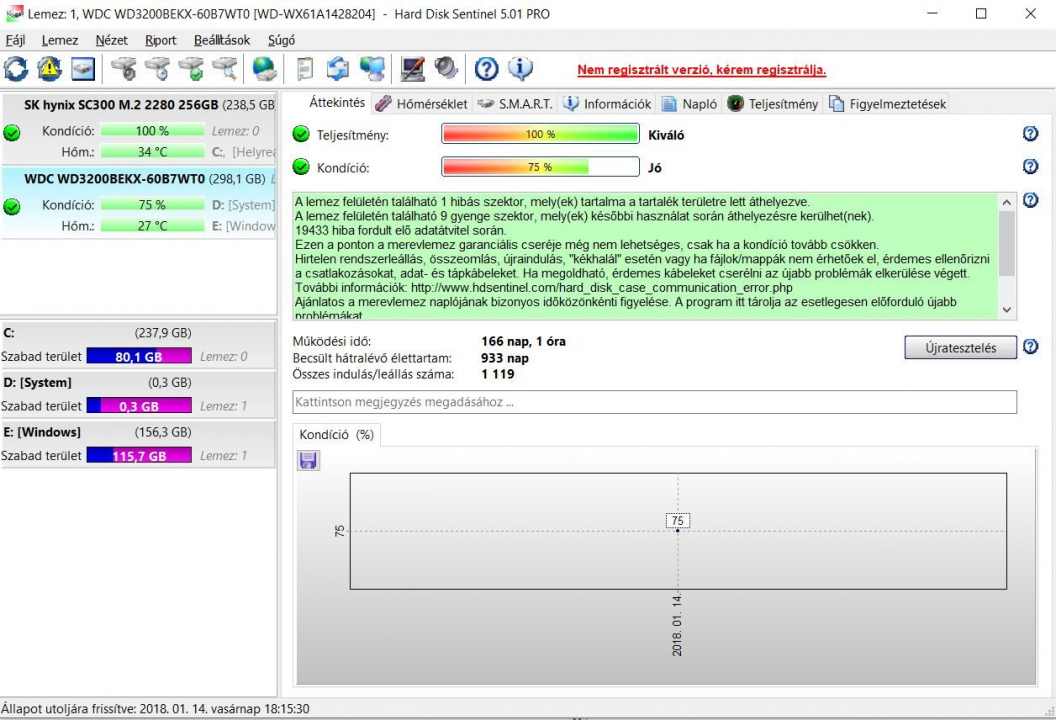Select the E: [Windows] partition entry
This screenshot has width=1056, height=720.
[x=138, y=444]
